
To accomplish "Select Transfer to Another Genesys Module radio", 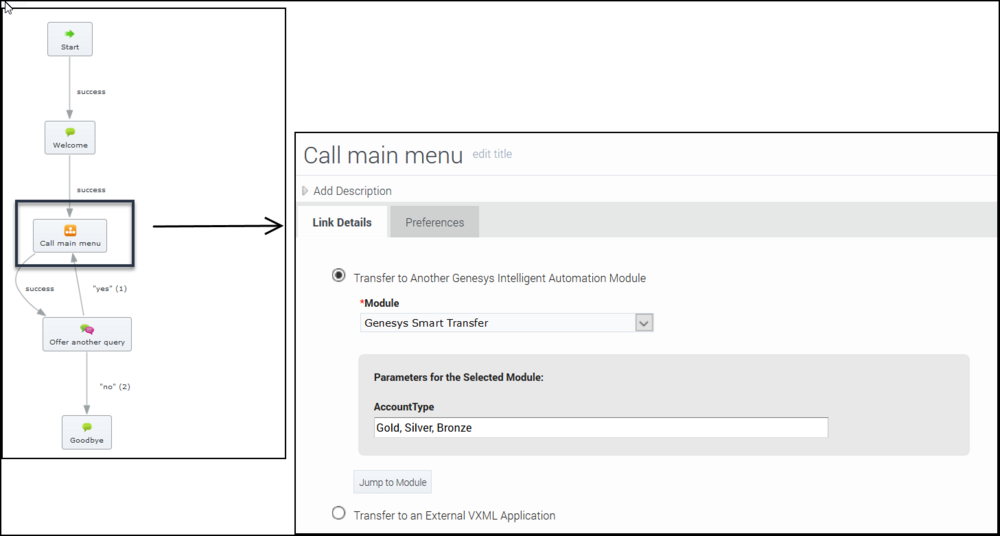I will 340,276.
